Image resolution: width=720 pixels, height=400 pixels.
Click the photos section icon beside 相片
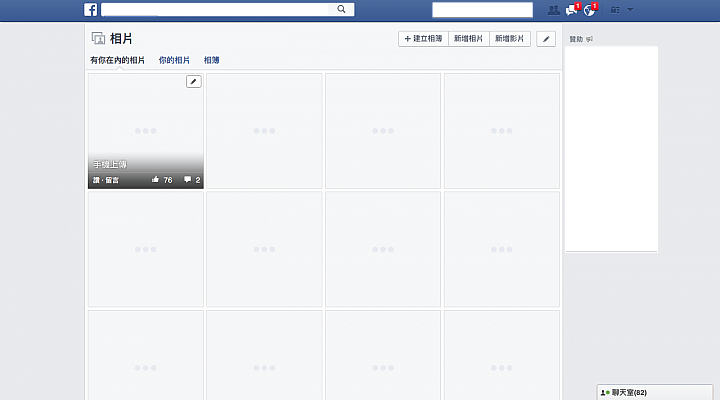pyautogui.click(x=98, y=39)
